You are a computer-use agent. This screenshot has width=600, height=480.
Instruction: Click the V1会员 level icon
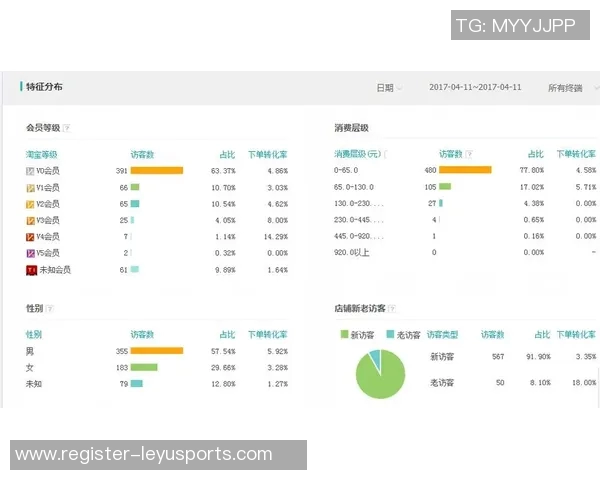[x=30, y=188]
